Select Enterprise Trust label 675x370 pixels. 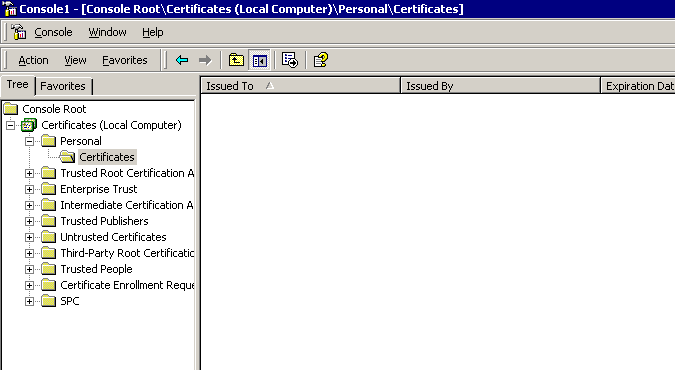(x=99, y=189)
